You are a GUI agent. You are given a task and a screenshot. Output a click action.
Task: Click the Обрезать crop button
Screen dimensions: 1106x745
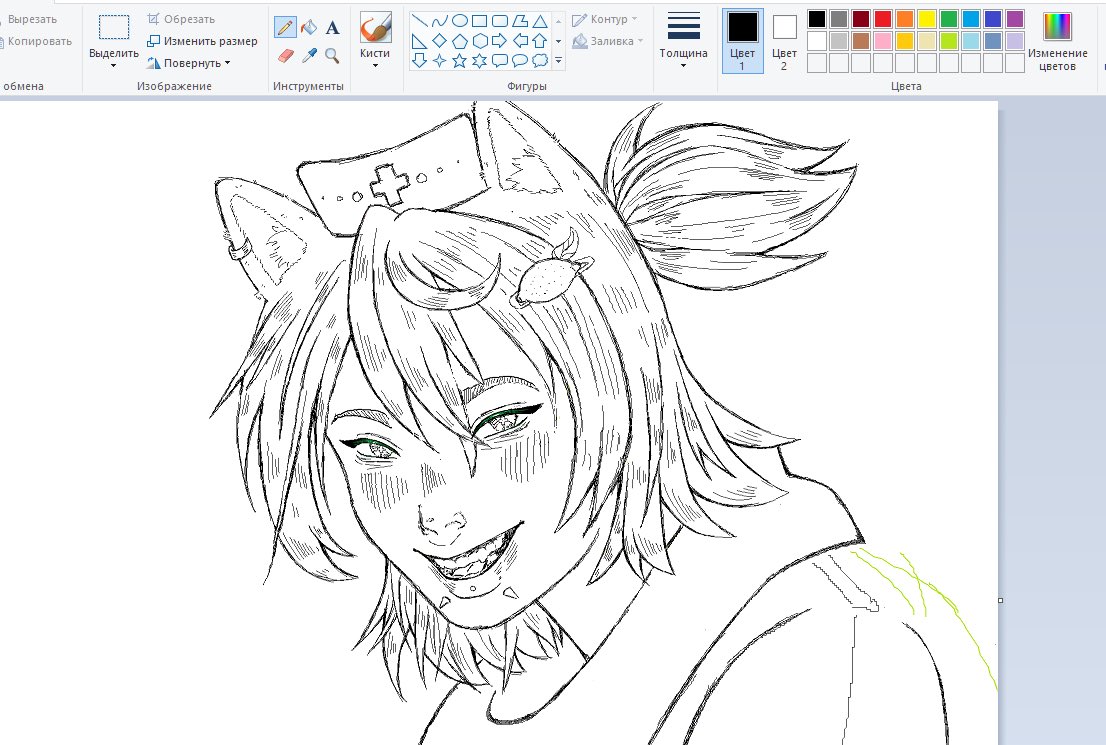pos(181,19)
